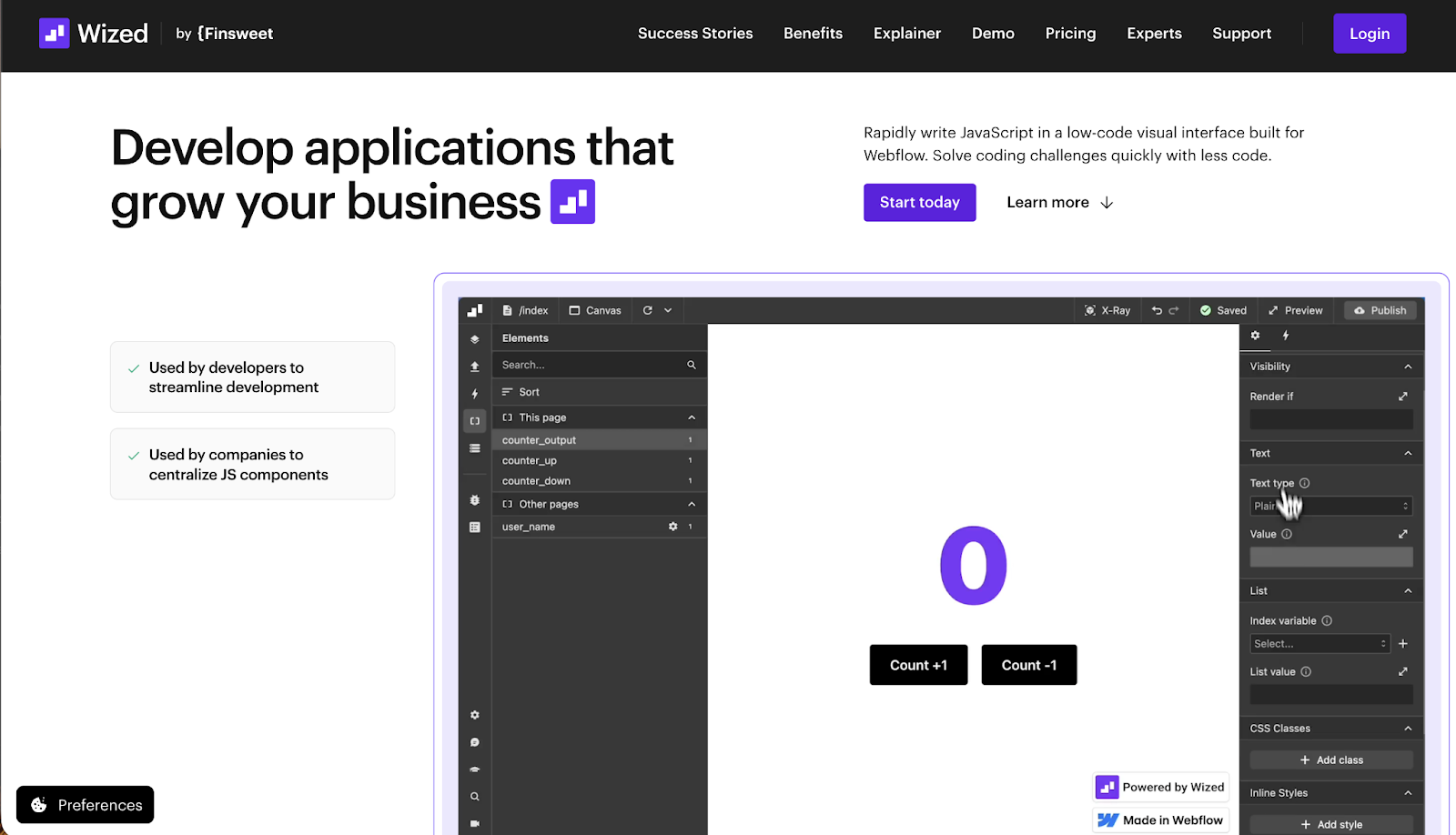The height and width of the screenshot is (835, 1456).
Task: Click the Preview button
Action: (x=1296, y=310)
